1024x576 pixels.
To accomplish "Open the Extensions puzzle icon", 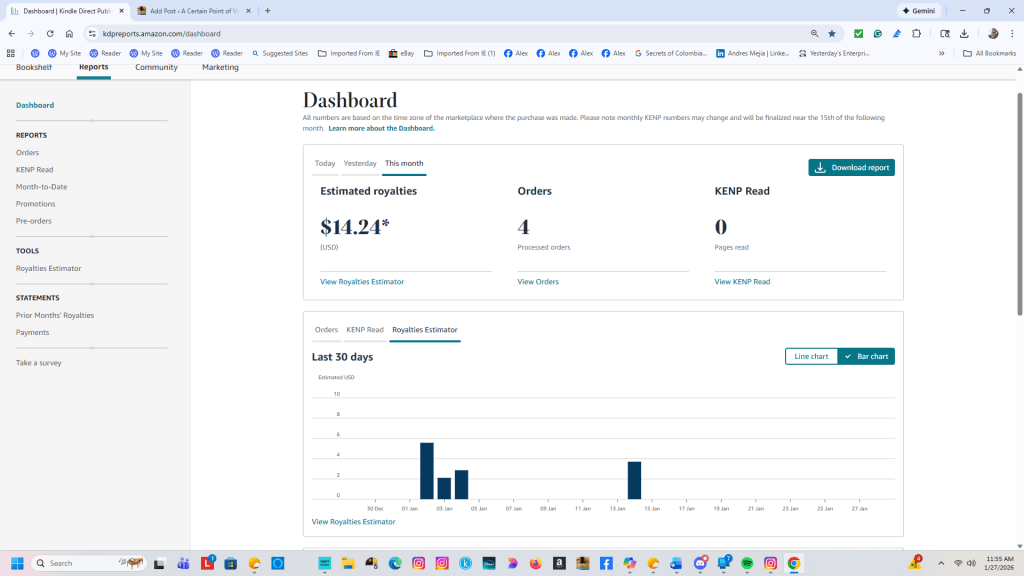I will (x=917, y=33).
